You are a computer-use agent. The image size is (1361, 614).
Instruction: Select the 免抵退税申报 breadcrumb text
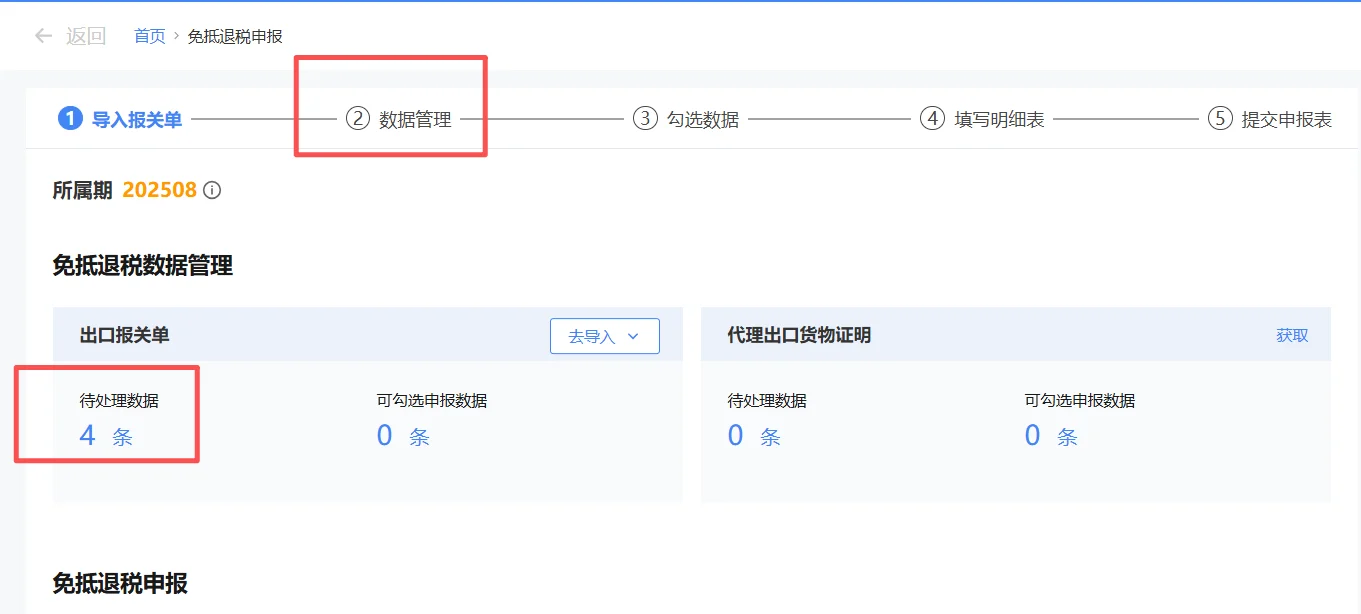pos(235,35)
